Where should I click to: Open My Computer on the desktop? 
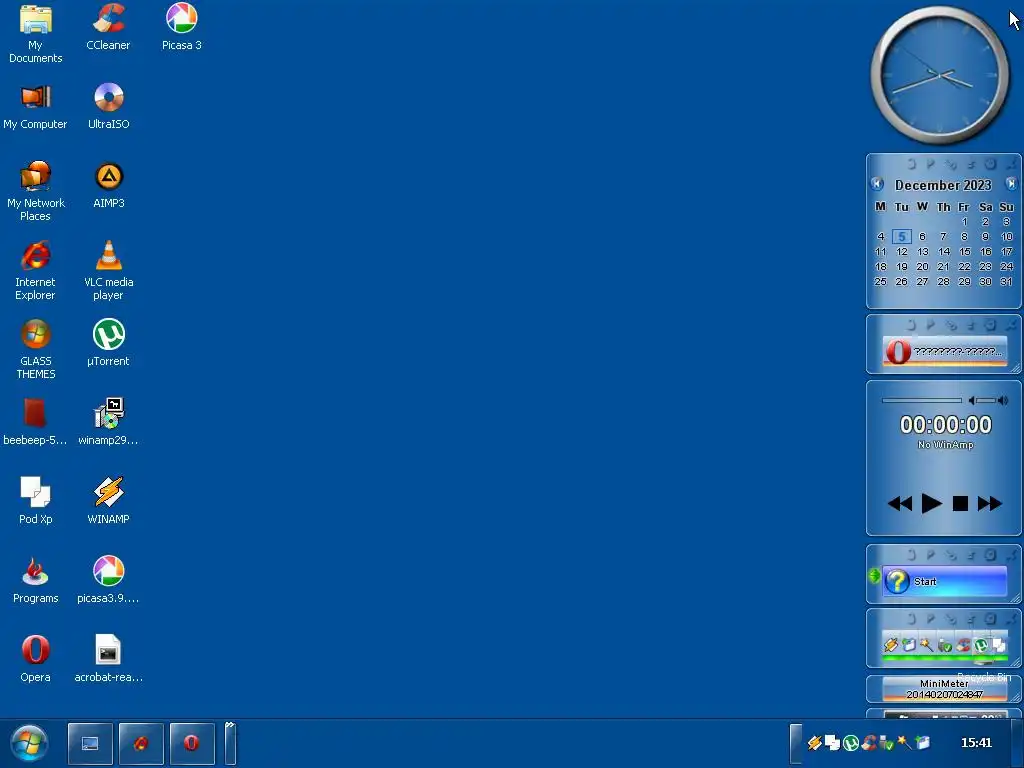pos(35,107)
